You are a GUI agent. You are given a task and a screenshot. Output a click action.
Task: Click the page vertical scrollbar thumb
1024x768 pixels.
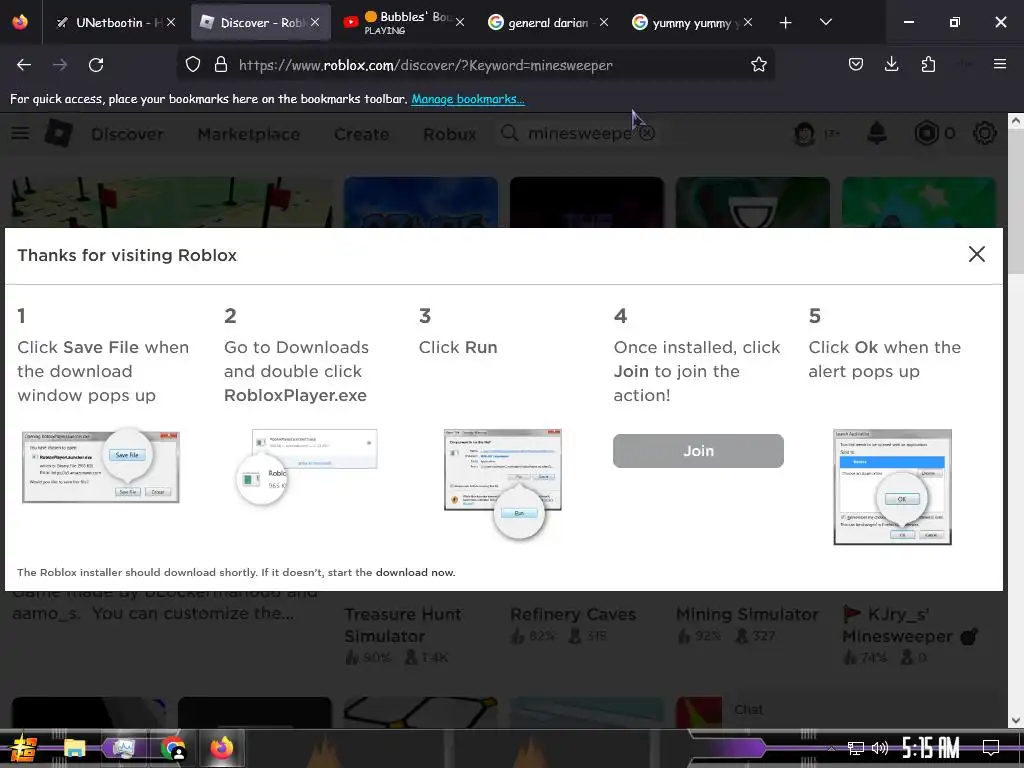[x=1015, y=201]
